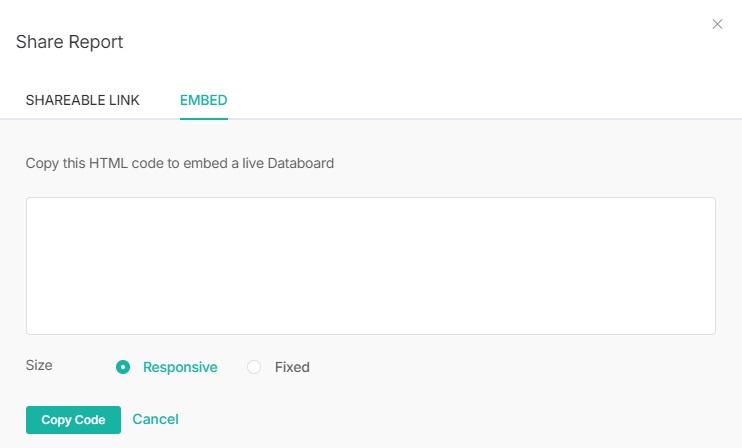Select the Embed tab
Screen dimensions: 742x448
click(x=204, y=100)
